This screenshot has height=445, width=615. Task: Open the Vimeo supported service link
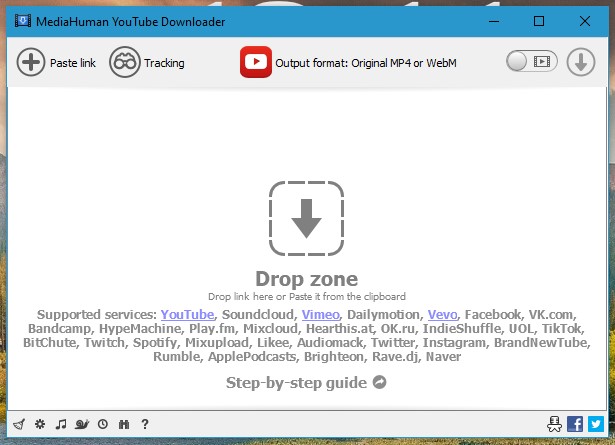click(320, 314)
